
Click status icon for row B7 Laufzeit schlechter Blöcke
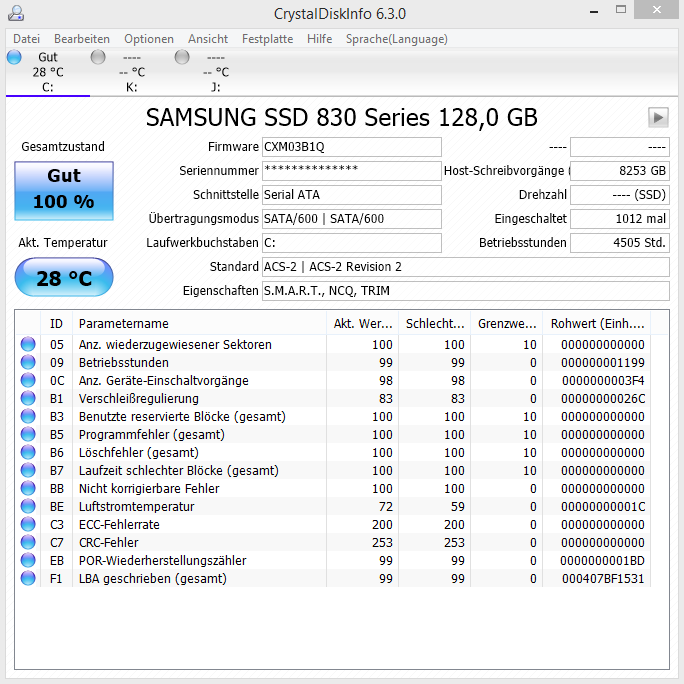click(28, 470)
